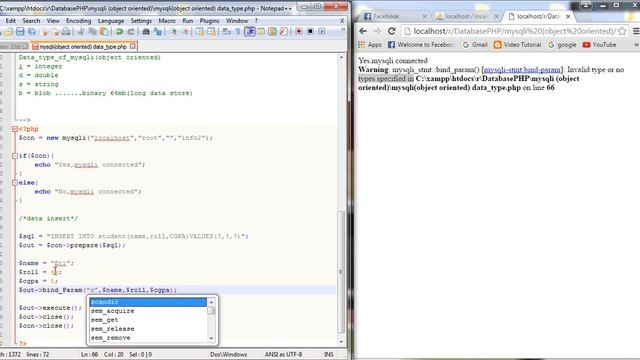The width and height of the screenshot is (640, 360).
Task: Choose sem_release from autocomplete list
Action: coord(148,329)
